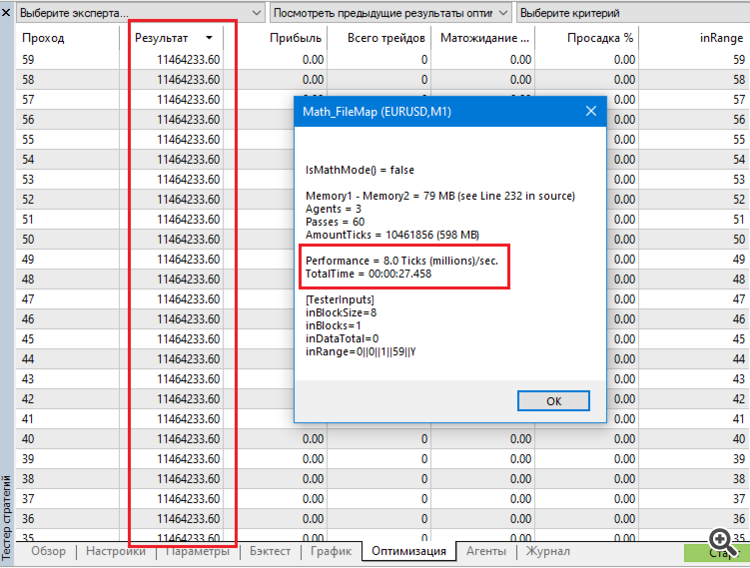Select pass row 45 in Проход column
Viewport: 750px width, 568px height.
[x=28, y=339]
